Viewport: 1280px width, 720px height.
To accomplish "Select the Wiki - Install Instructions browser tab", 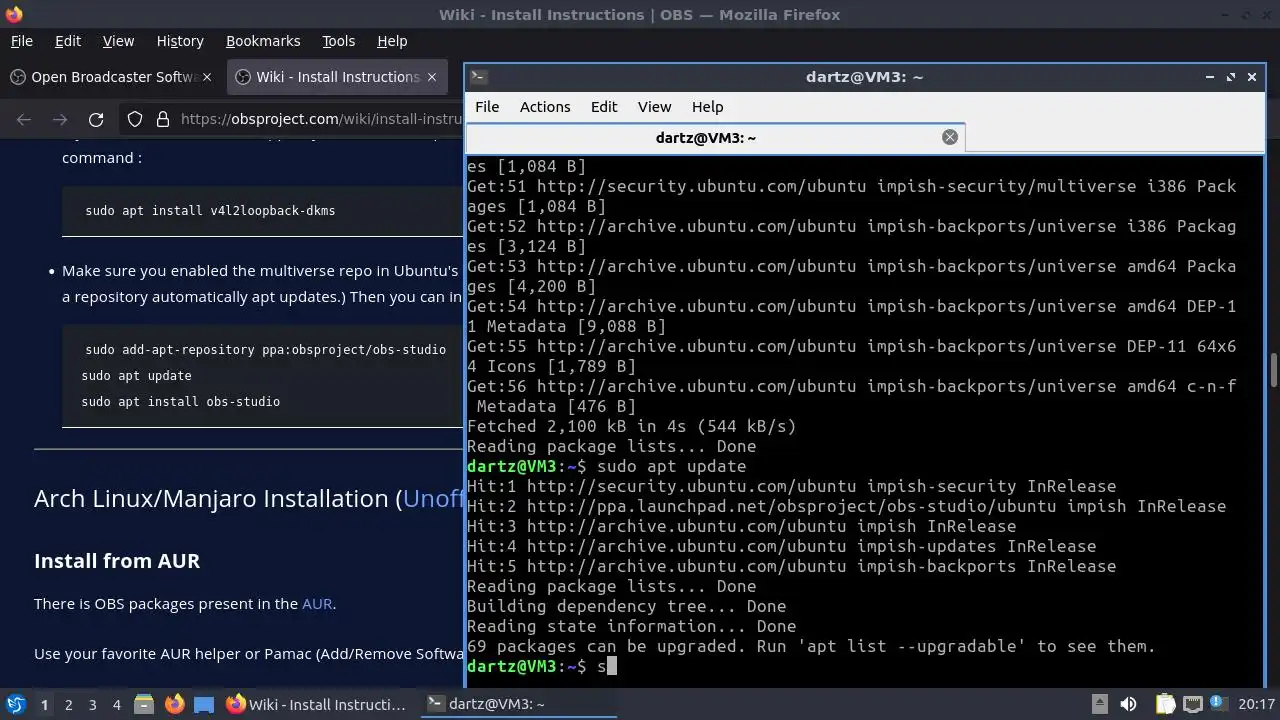I will click(338, 77).
